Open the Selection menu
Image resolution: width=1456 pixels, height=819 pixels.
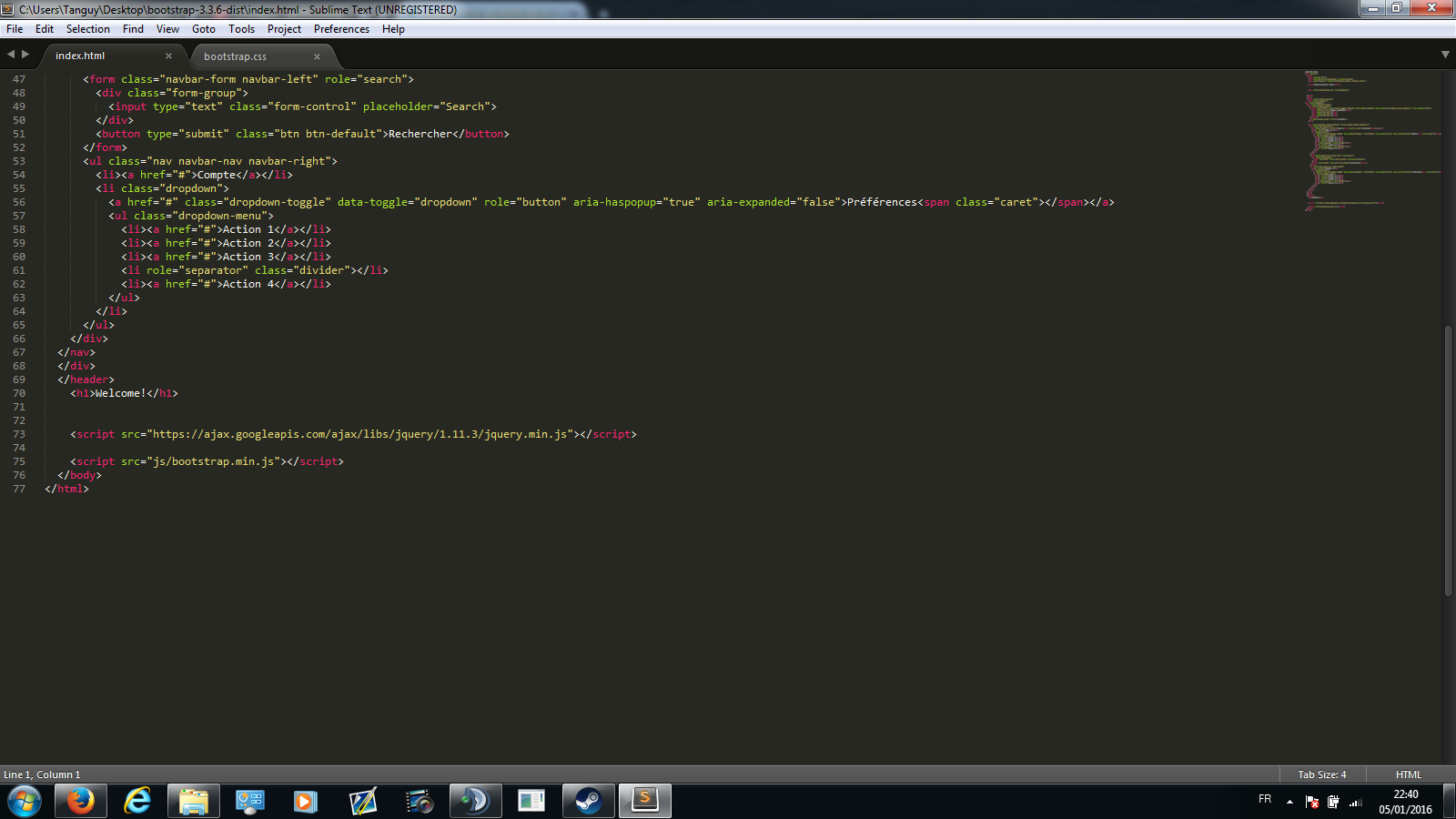pos(87,29)
